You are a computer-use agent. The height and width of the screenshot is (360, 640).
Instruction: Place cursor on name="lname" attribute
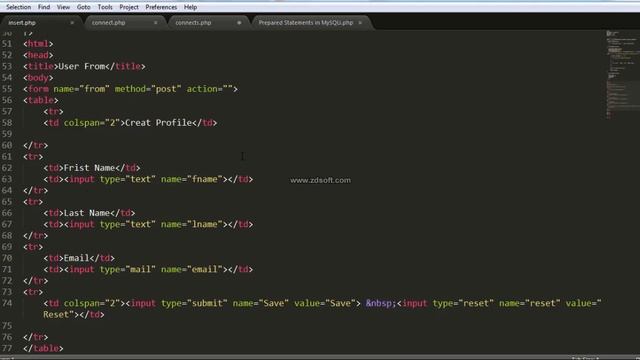coord(191,224)
